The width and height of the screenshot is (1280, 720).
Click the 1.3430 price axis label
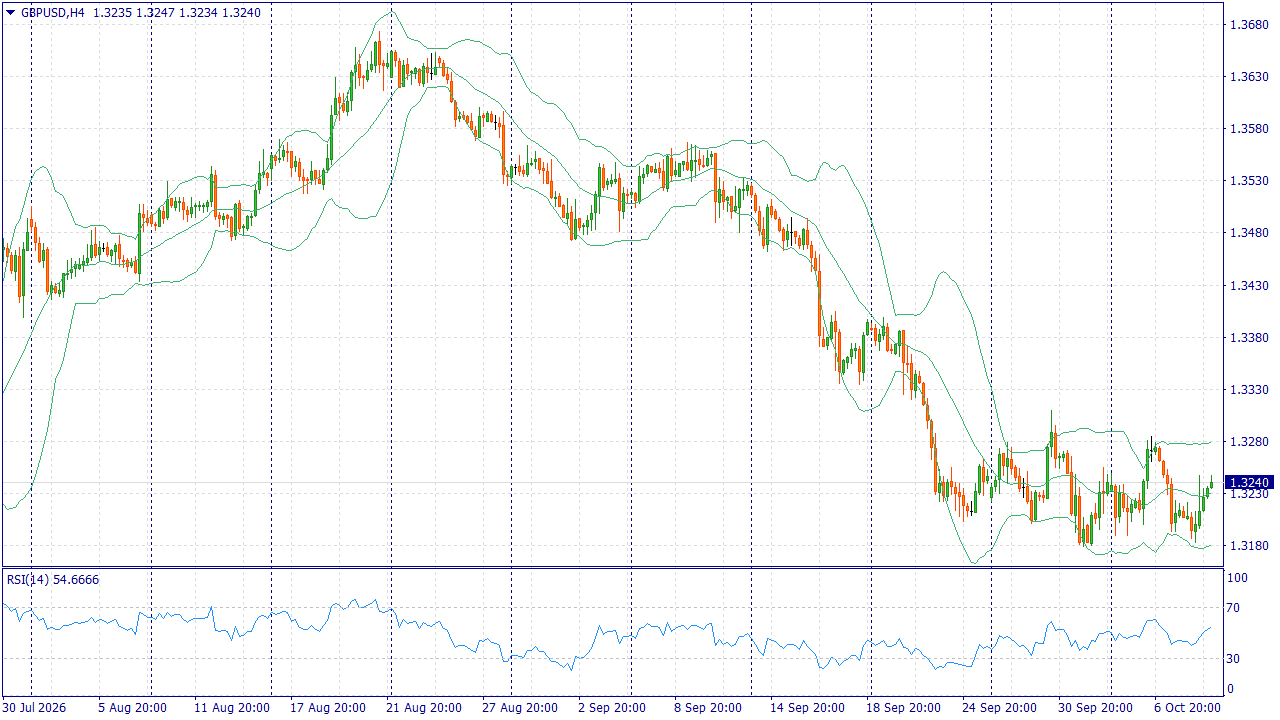[1248, 285]
